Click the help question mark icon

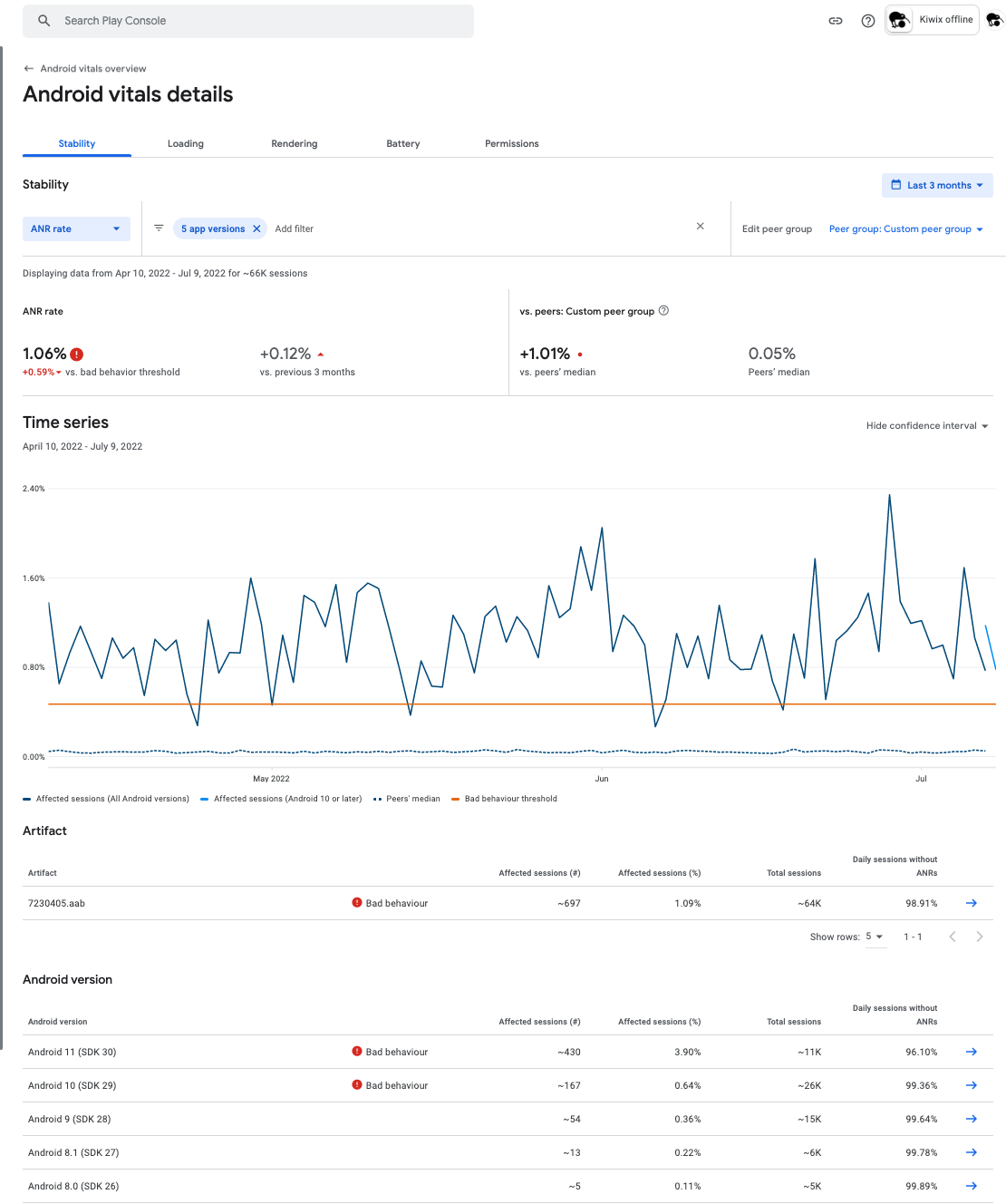[867, 20]
